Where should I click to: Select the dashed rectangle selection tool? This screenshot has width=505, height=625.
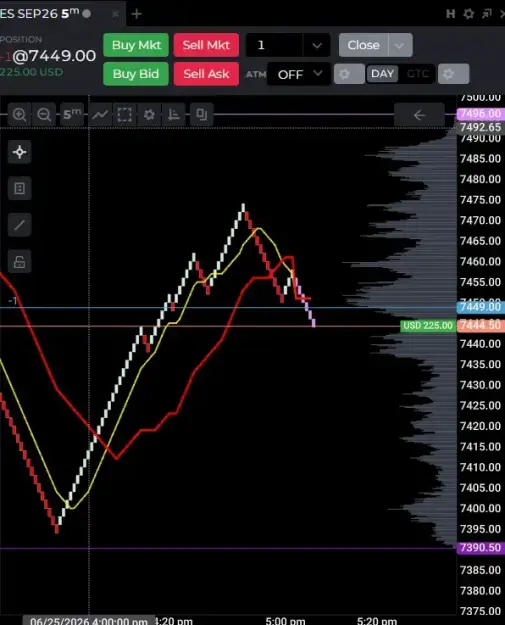(x=124, y=115)
